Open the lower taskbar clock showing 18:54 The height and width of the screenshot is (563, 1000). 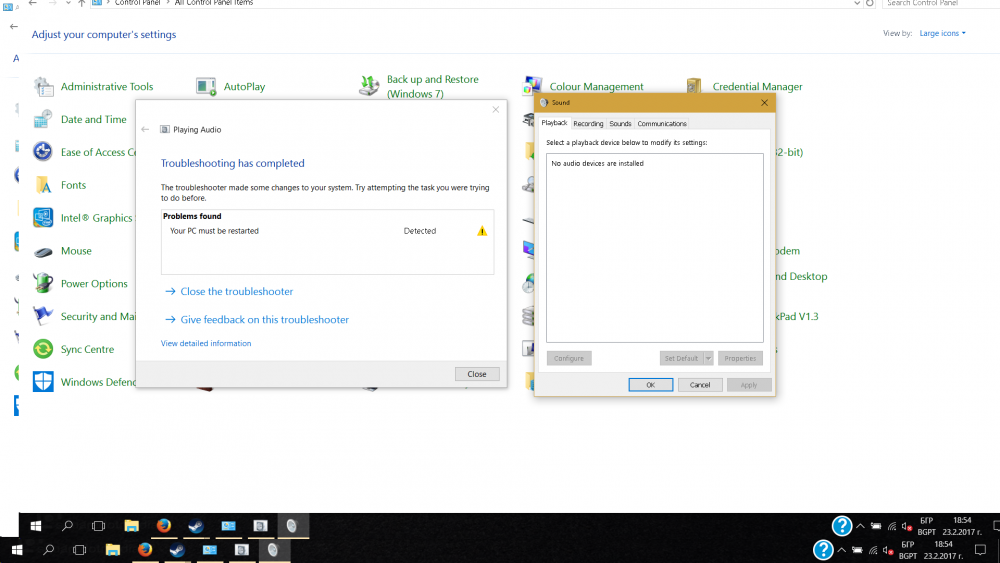943,550
